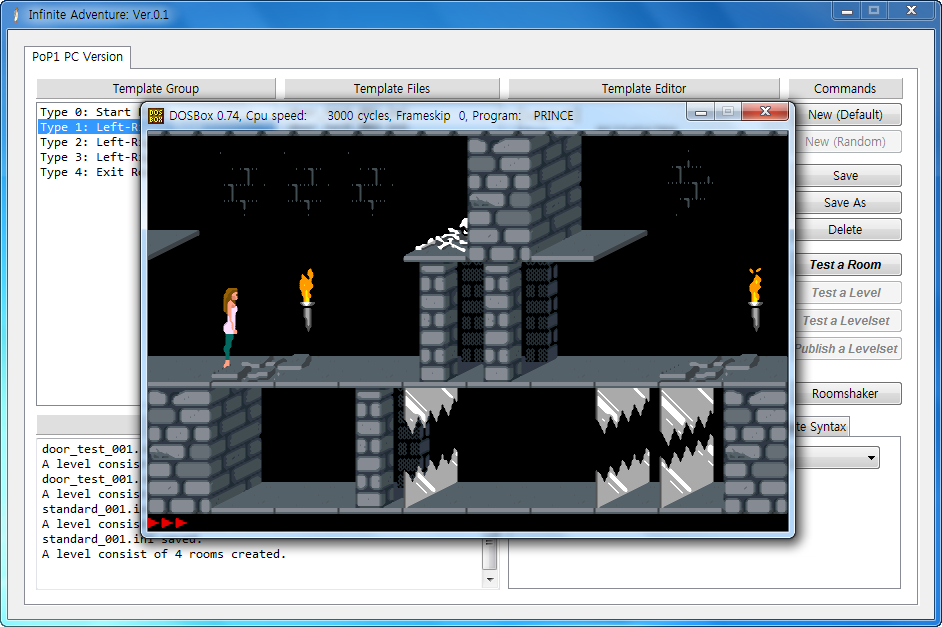The width and height of the screenshot is (942, 627).
Task: Close the DOSBox window
Action: [x=765, y=112]
